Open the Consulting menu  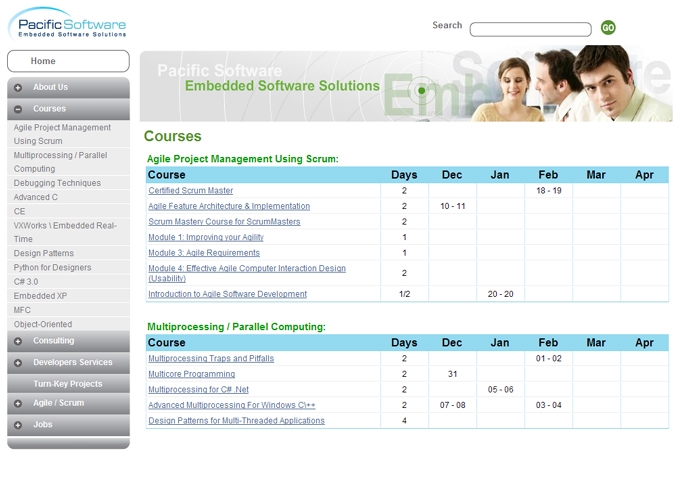coord(68,341)
